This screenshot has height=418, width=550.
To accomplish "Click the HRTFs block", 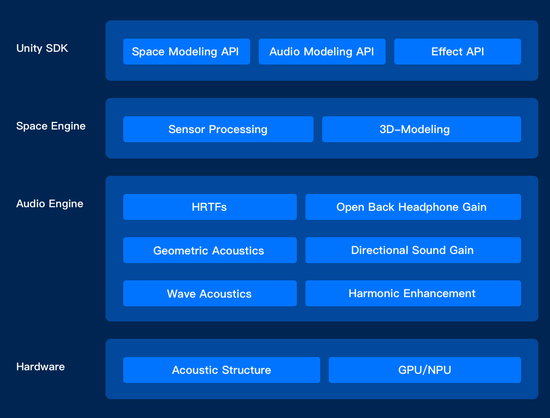I will [210, 207].
